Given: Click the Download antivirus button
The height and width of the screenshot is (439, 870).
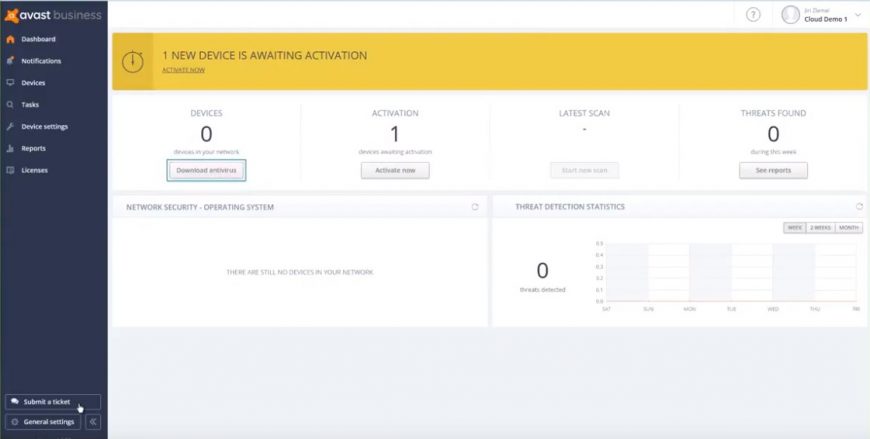Looking at the screenshot, I should (206, 170).
